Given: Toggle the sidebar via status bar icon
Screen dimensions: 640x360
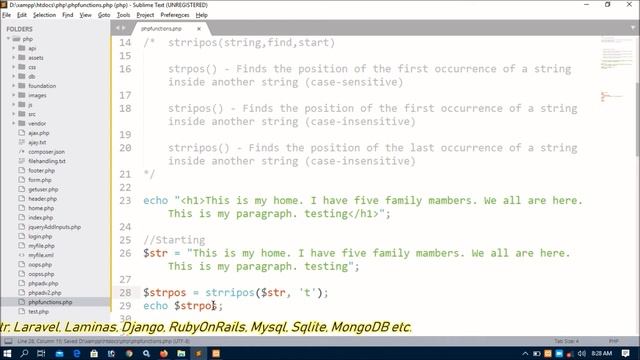Looking at the screenshot, I should pyautogui.click(x=8, y=341).
